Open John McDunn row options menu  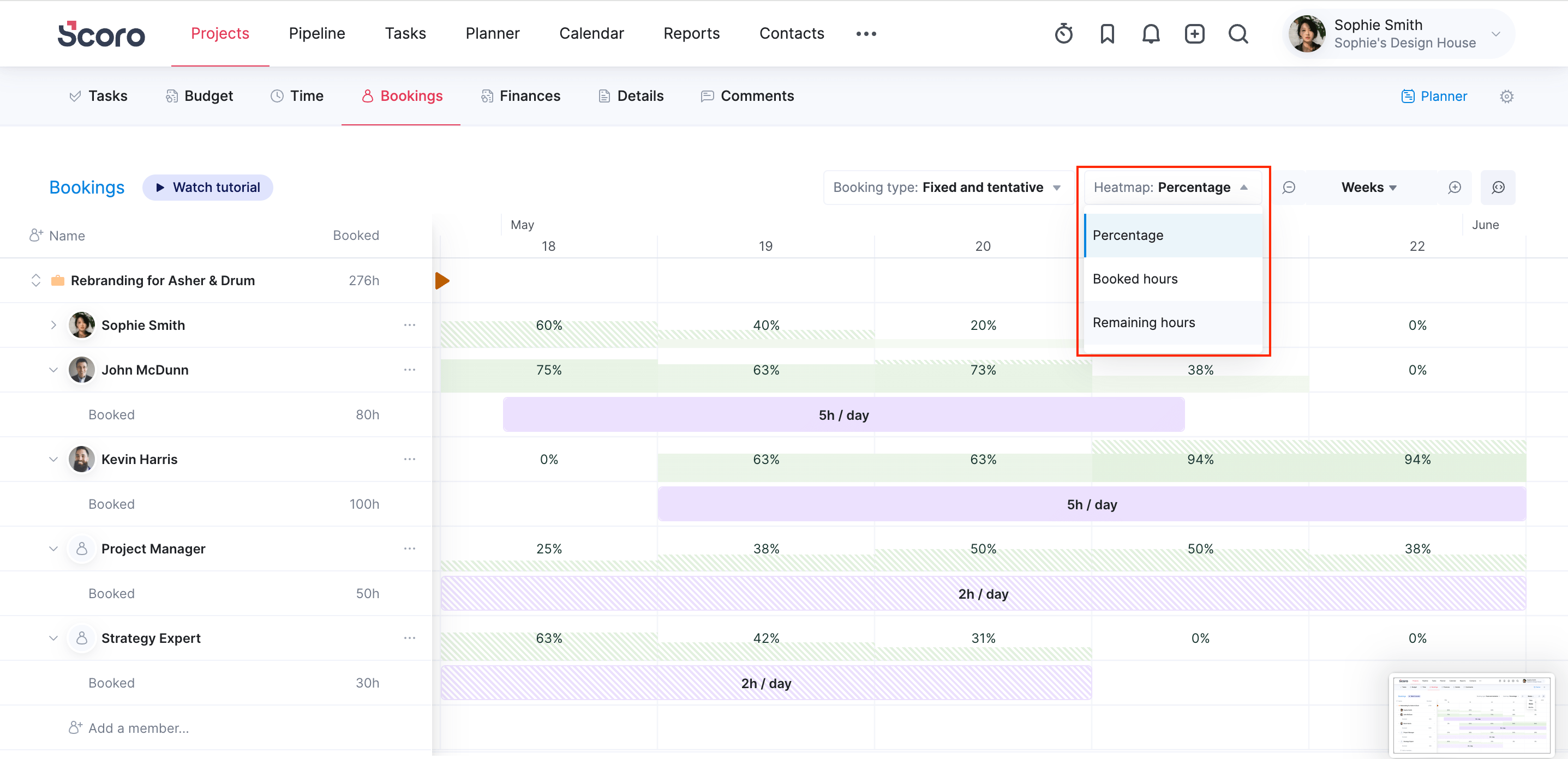(x=410, y=370)
